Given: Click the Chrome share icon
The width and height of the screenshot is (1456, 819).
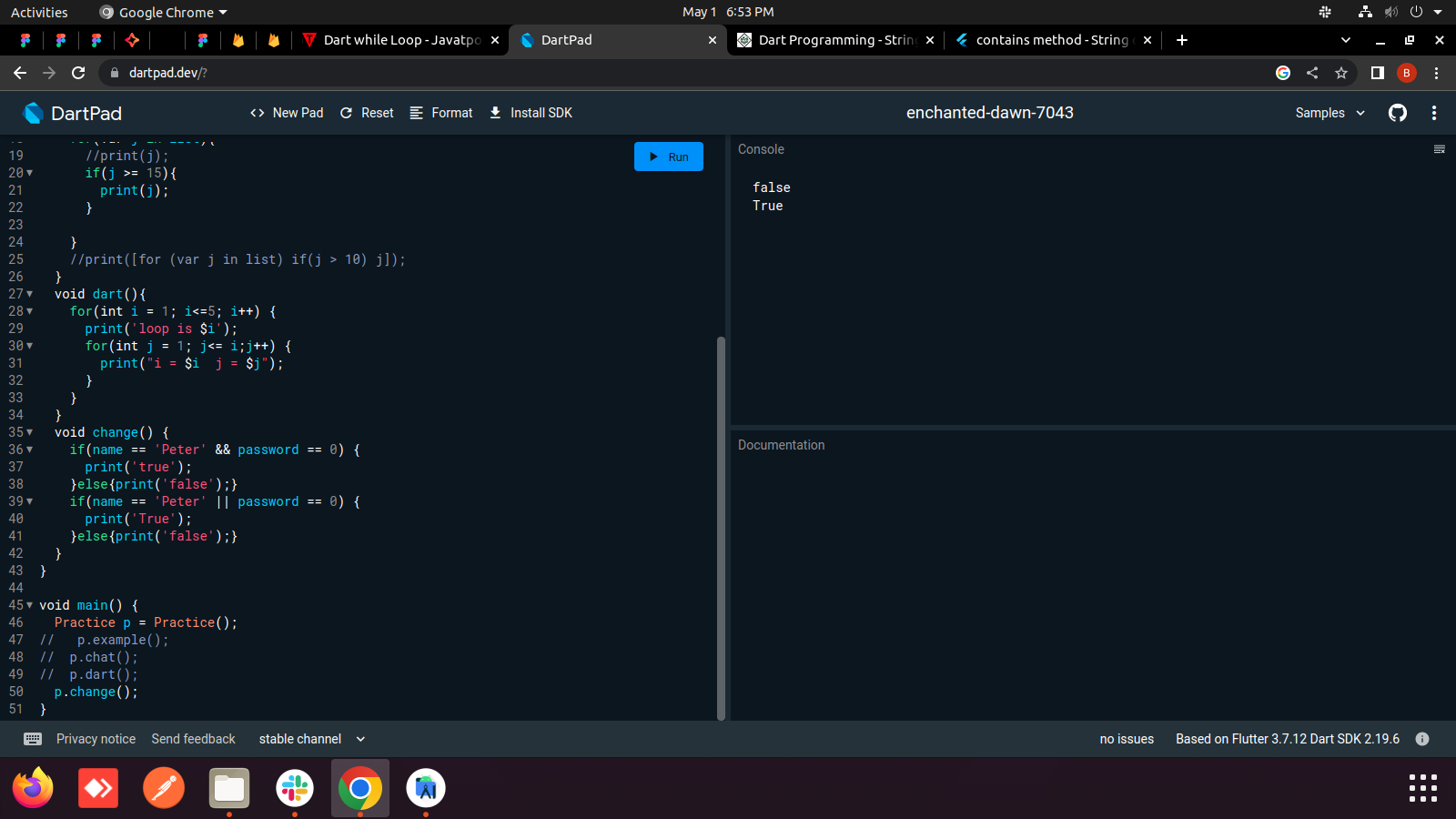Looking at the screenshot, I should [1312, 73].
